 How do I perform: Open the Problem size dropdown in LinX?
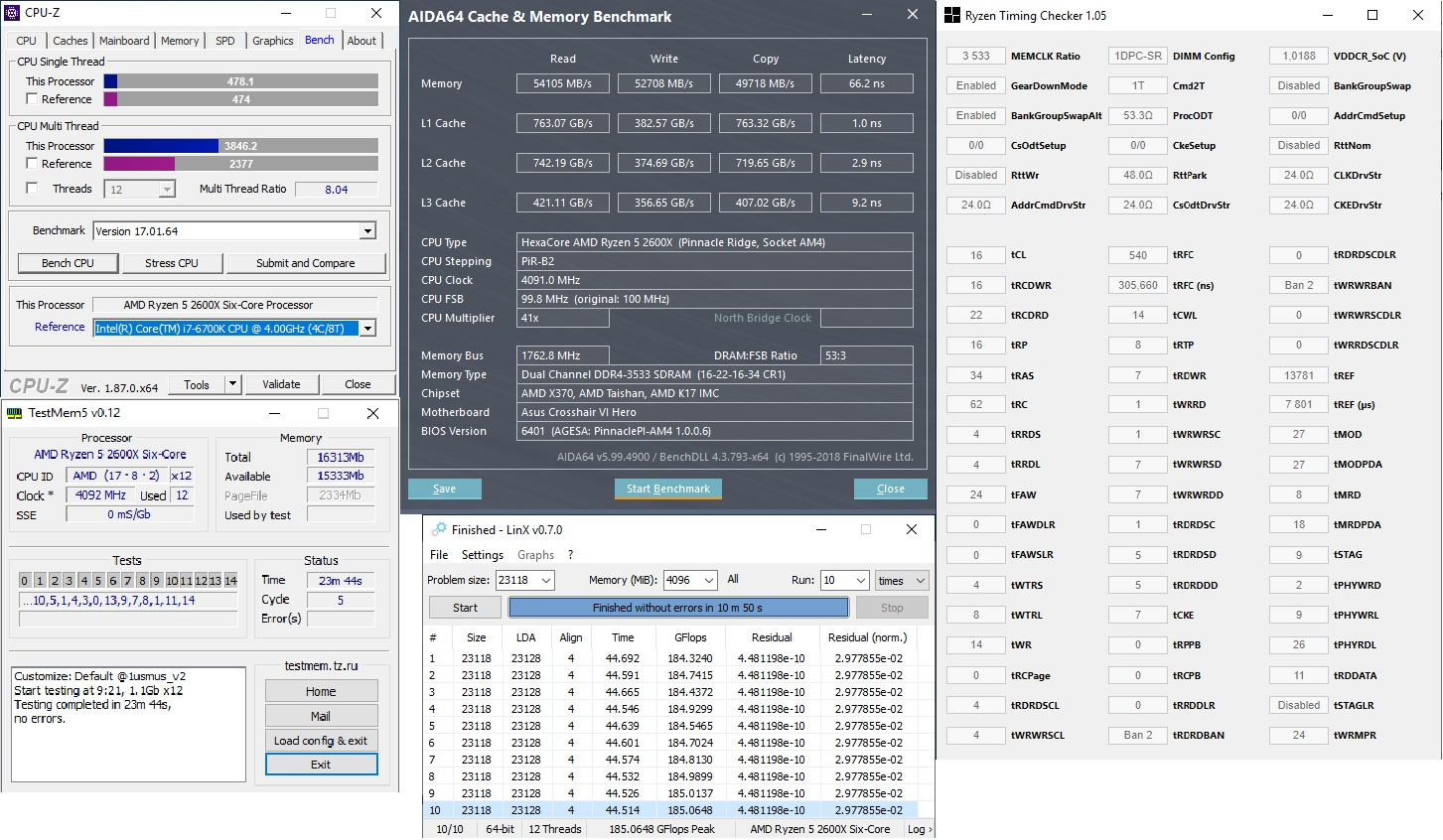545,581
